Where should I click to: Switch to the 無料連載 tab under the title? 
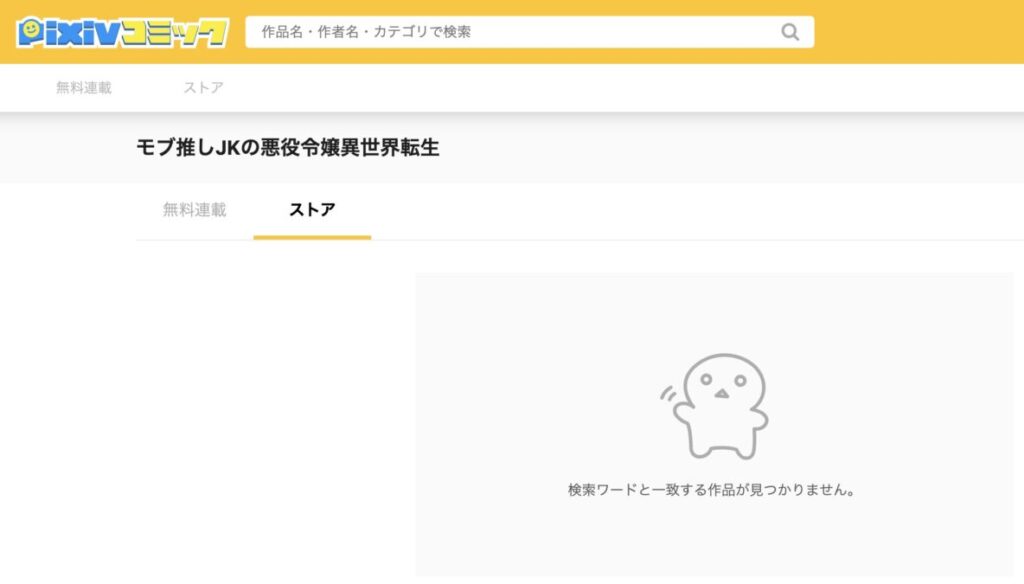click(x=195, y=210)
